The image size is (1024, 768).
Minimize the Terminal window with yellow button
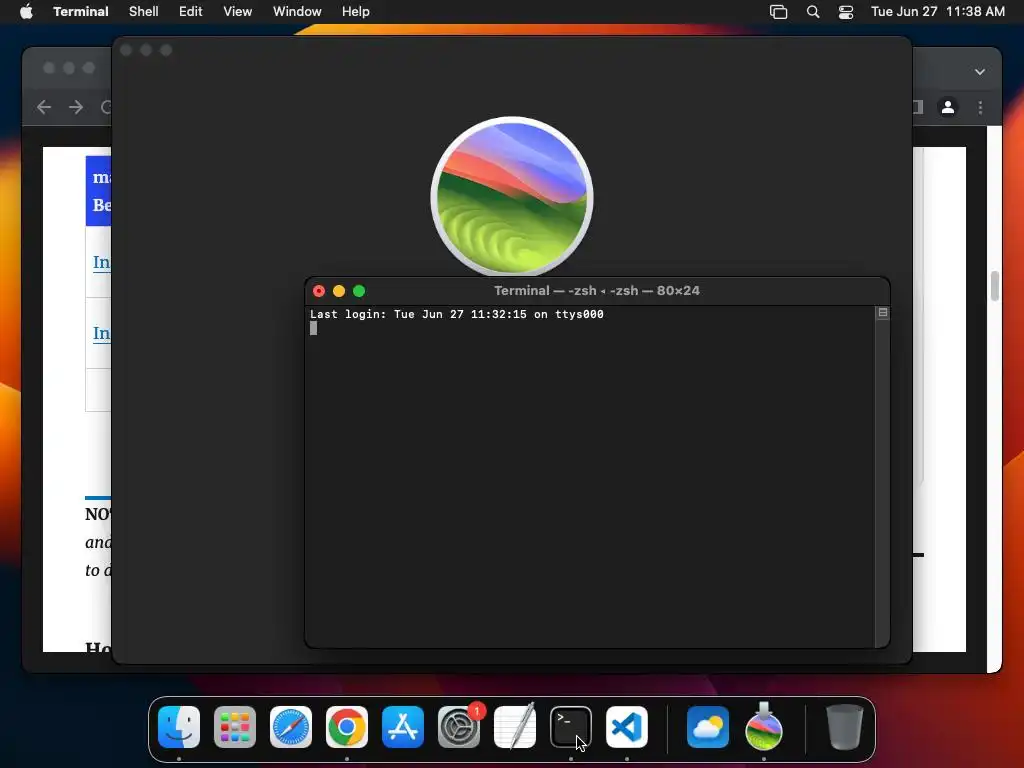339,291
